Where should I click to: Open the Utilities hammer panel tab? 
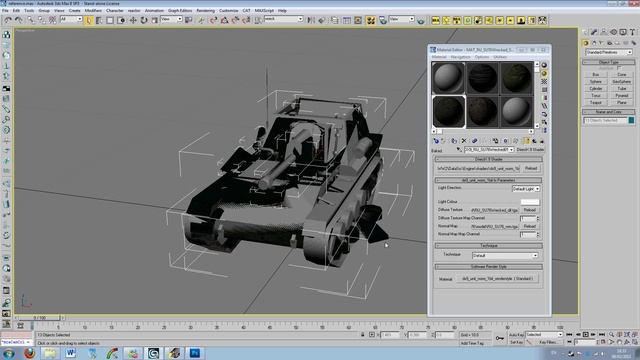(x=632, y=32)
